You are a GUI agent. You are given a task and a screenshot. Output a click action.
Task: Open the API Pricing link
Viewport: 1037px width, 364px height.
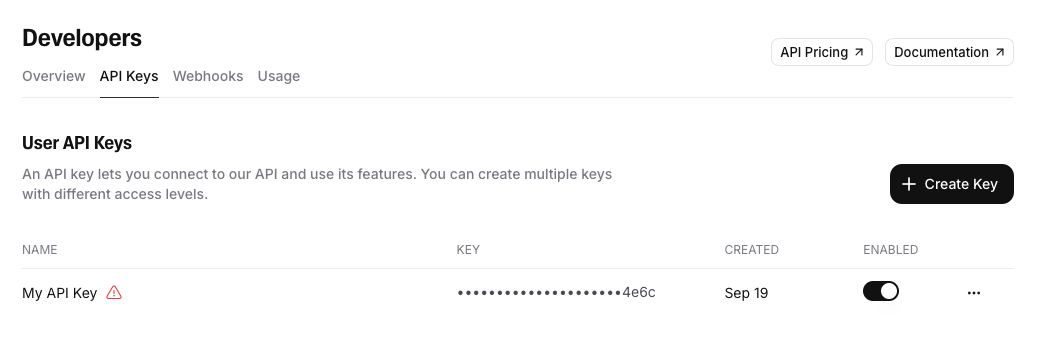pos(821,52)
